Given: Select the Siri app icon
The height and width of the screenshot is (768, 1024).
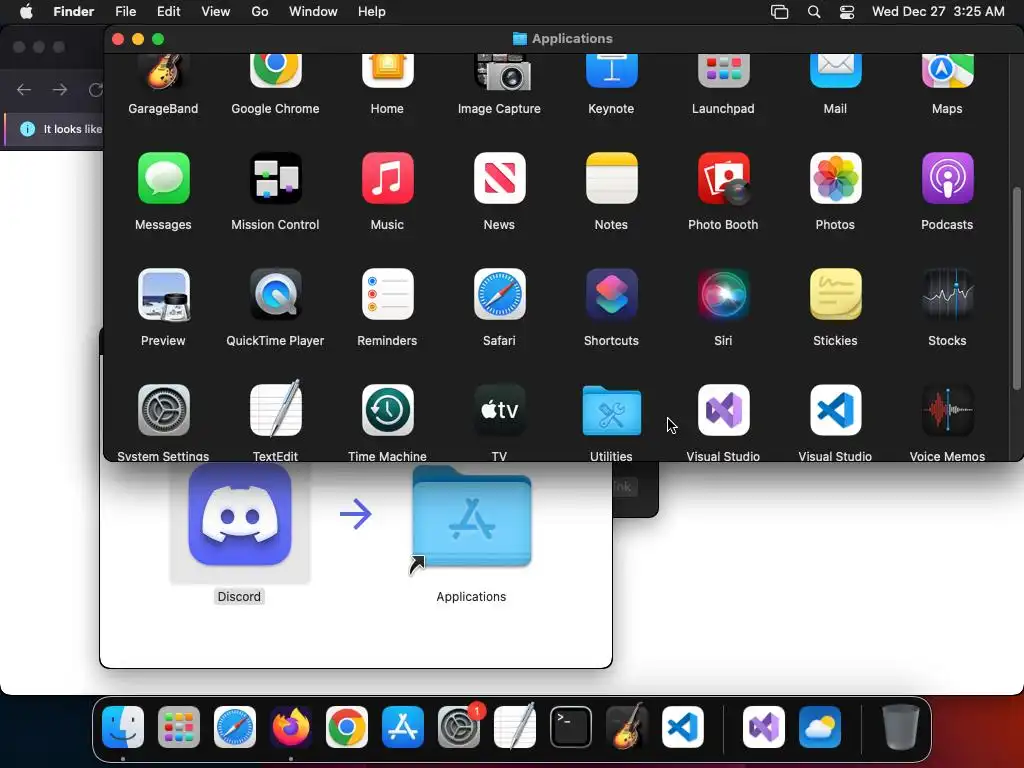Looking at the screenshot, I should coord(723,295).
